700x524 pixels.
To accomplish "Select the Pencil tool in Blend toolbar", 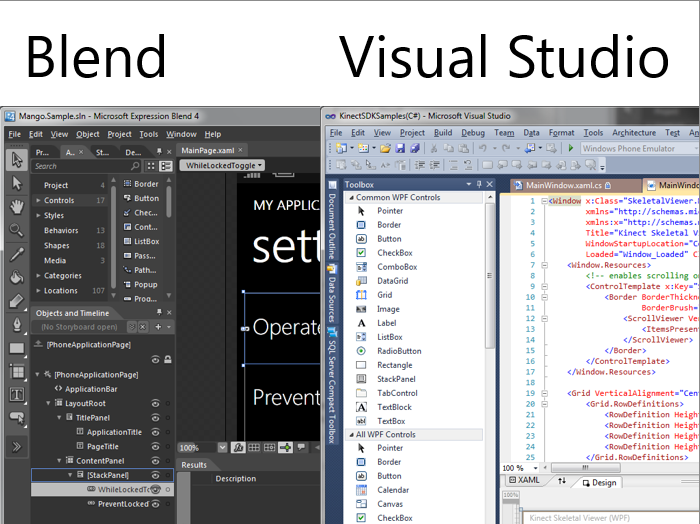I will point(17,301).
